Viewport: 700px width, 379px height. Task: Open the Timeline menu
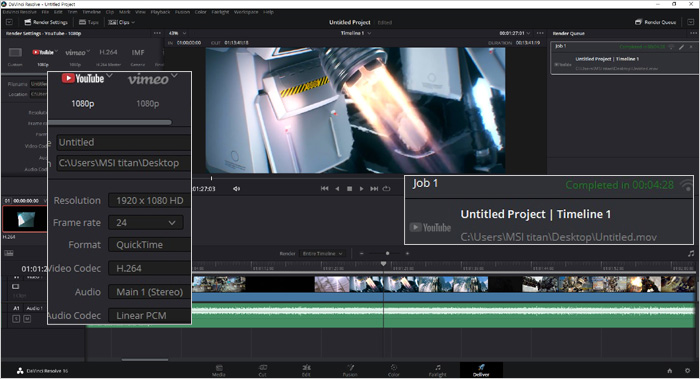(92, 12)
